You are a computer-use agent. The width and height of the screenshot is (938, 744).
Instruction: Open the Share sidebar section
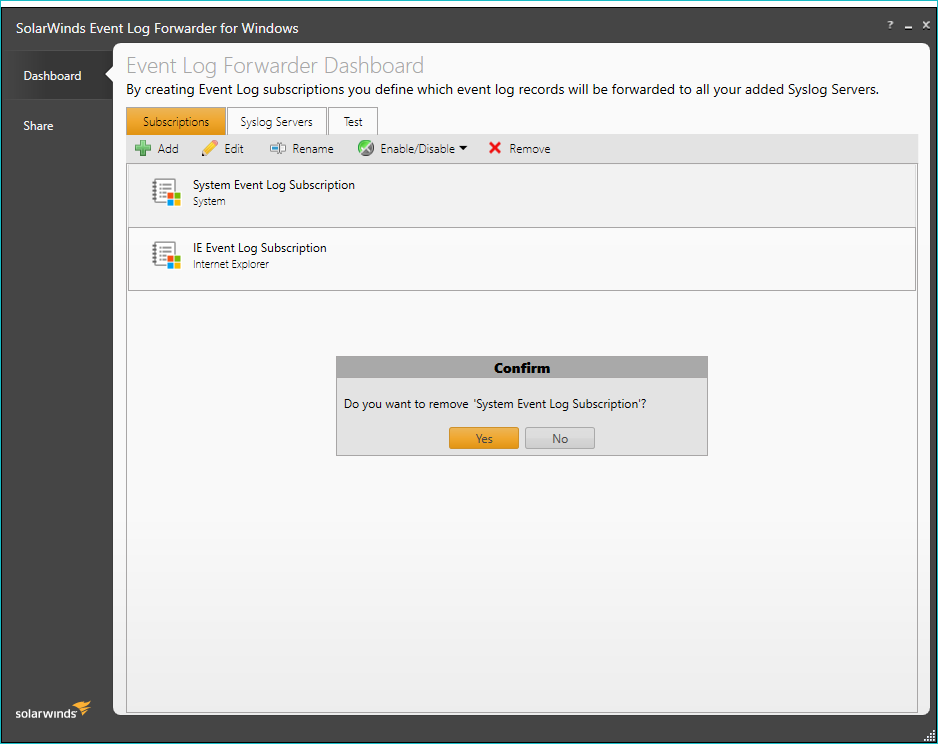pyautogui.click(x=39, y=126)
